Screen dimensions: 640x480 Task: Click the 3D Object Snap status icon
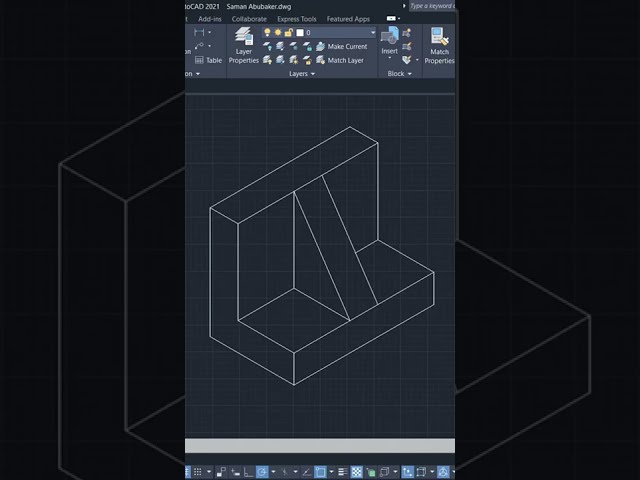384,472
